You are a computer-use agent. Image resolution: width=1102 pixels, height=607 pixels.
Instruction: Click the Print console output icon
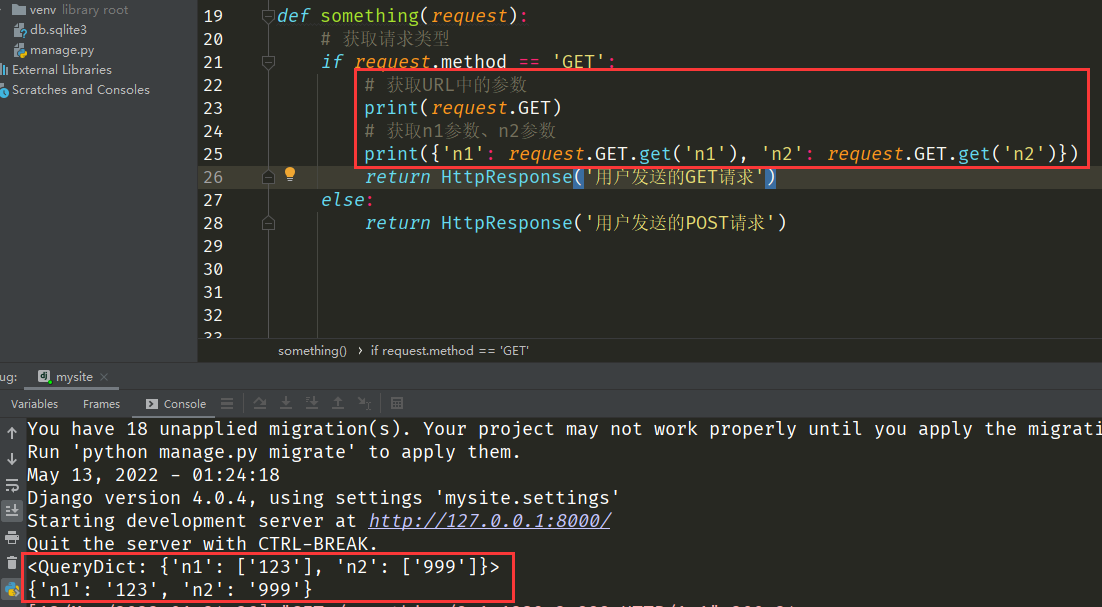[x=12, y=537]
